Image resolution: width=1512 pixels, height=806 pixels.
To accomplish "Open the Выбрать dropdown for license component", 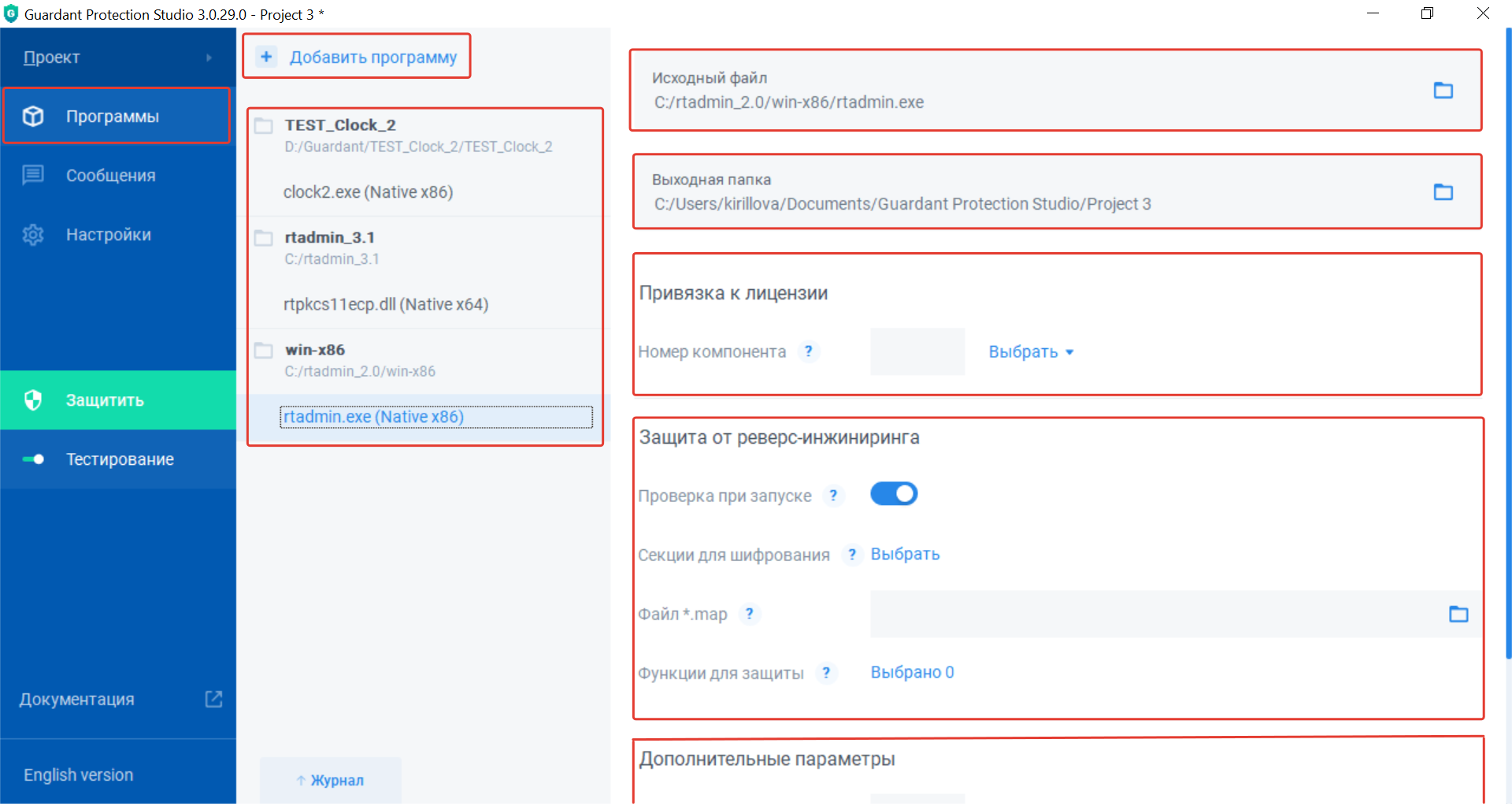I will [x=1031, y=352].
